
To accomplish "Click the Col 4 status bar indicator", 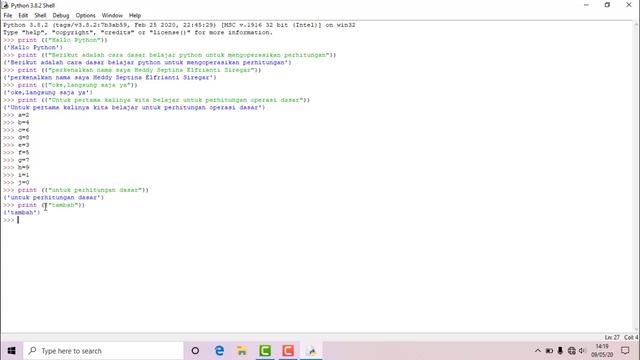I will [x=631, y=338].
